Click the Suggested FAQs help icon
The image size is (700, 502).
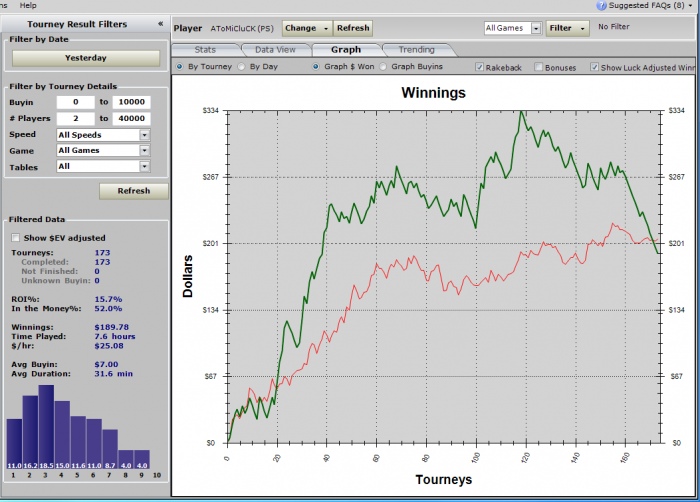click(601, 5)
